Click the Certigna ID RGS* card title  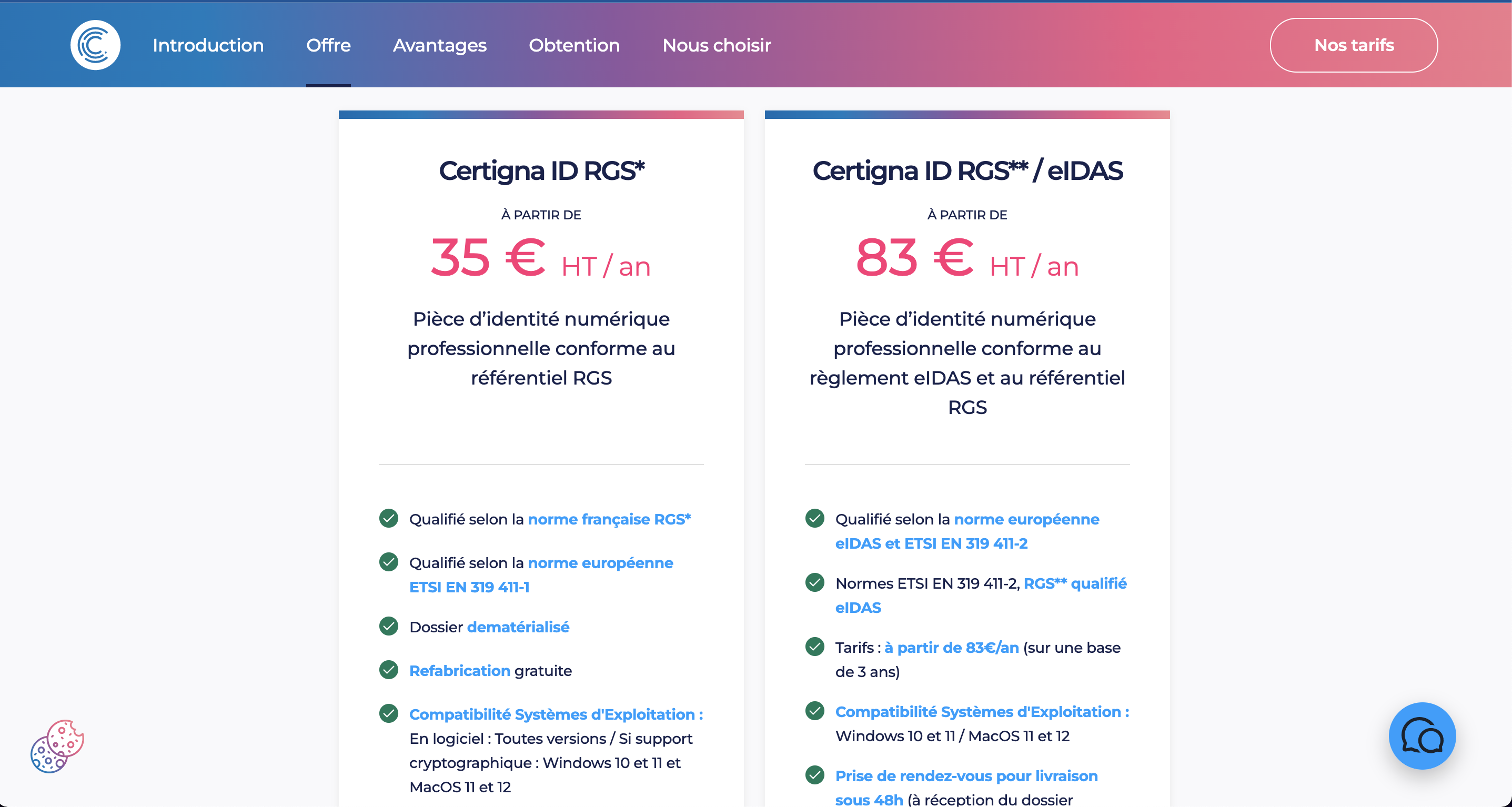(541, 171)
